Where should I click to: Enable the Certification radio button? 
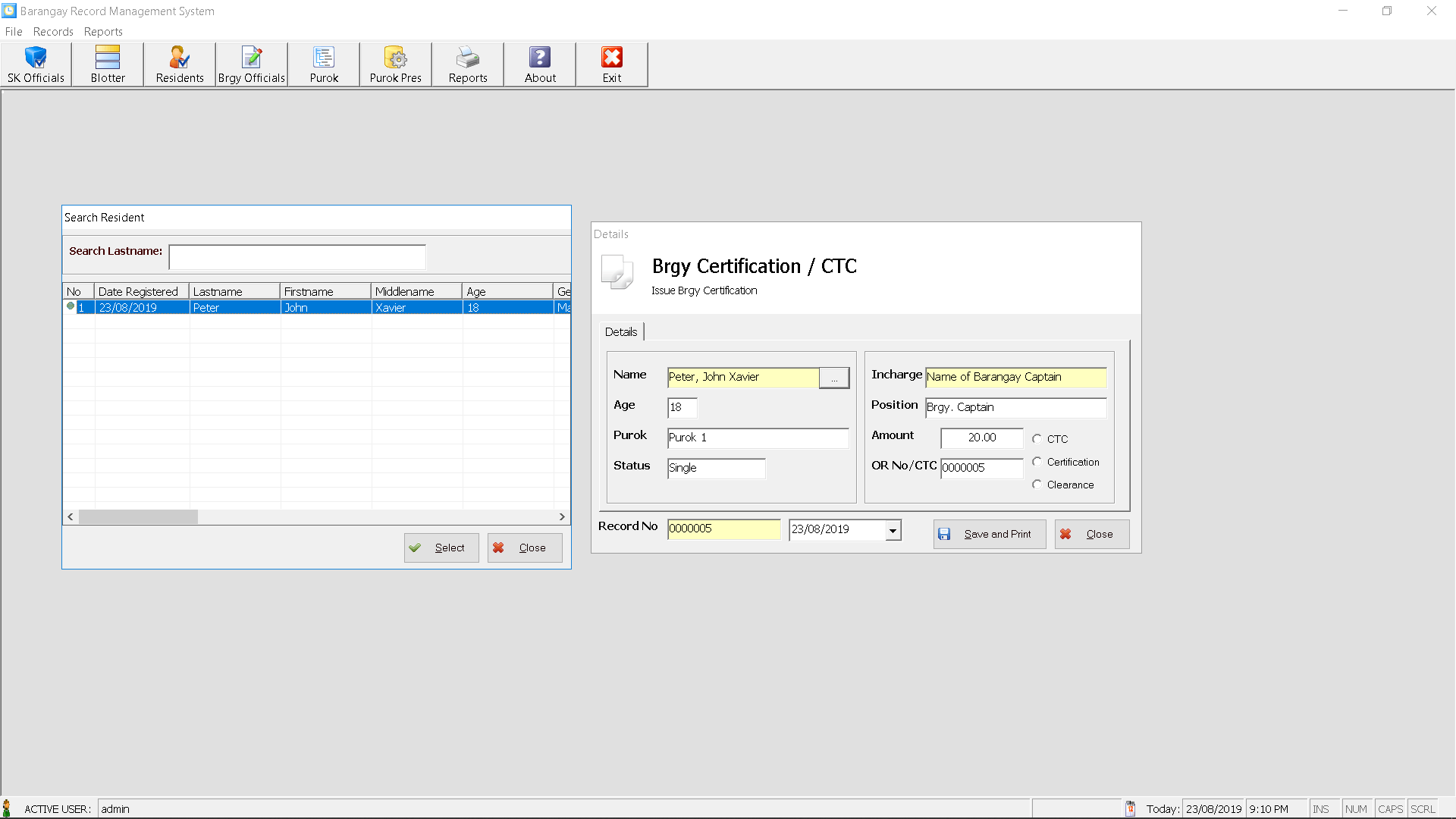pyautogui.click(x=1036, y=461)
